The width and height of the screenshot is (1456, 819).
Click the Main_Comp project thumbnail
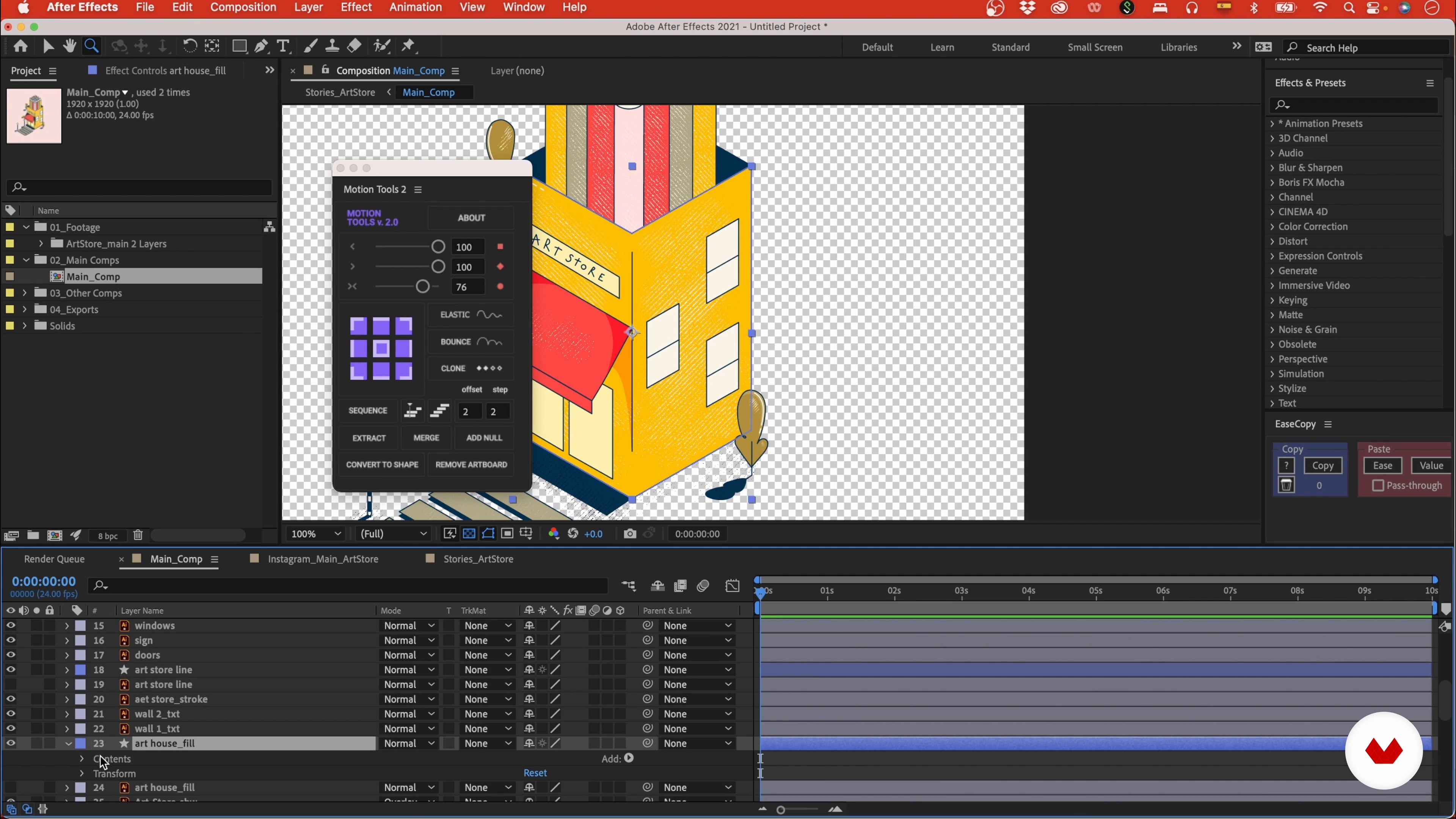34,116
